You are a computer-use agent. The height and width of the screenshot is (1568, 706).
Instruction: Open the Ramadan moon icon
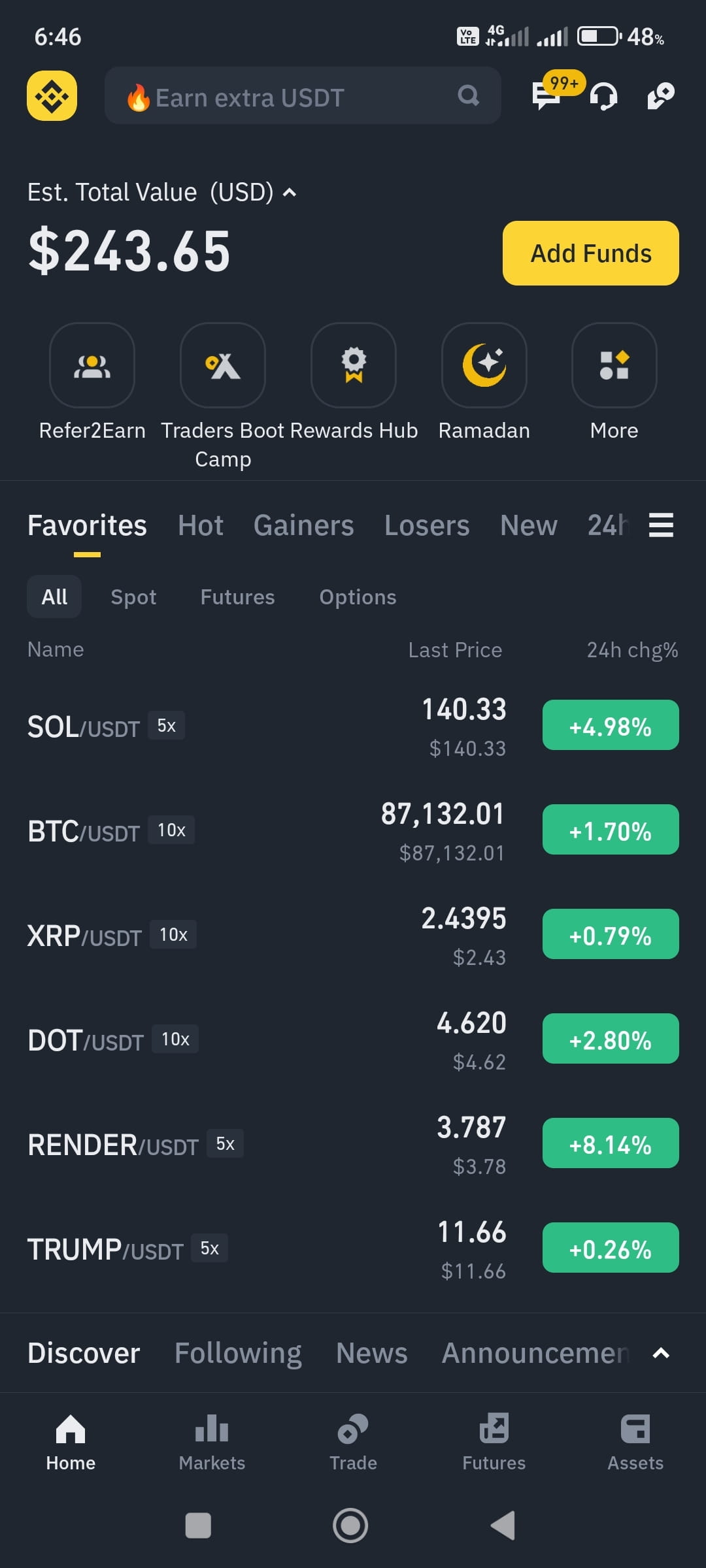(484, 365)
